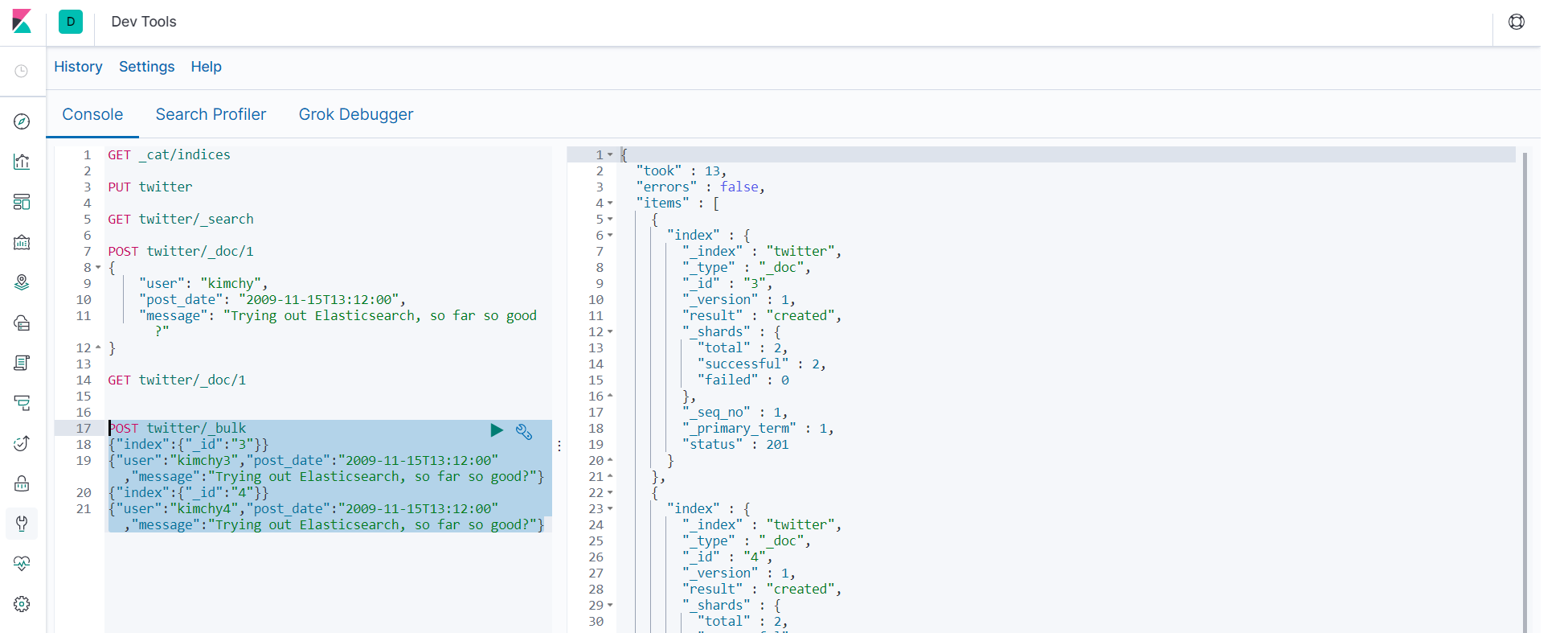This screenshot has width=1568, height=633.
Task: Open console Help link
Action: point(206,67)
